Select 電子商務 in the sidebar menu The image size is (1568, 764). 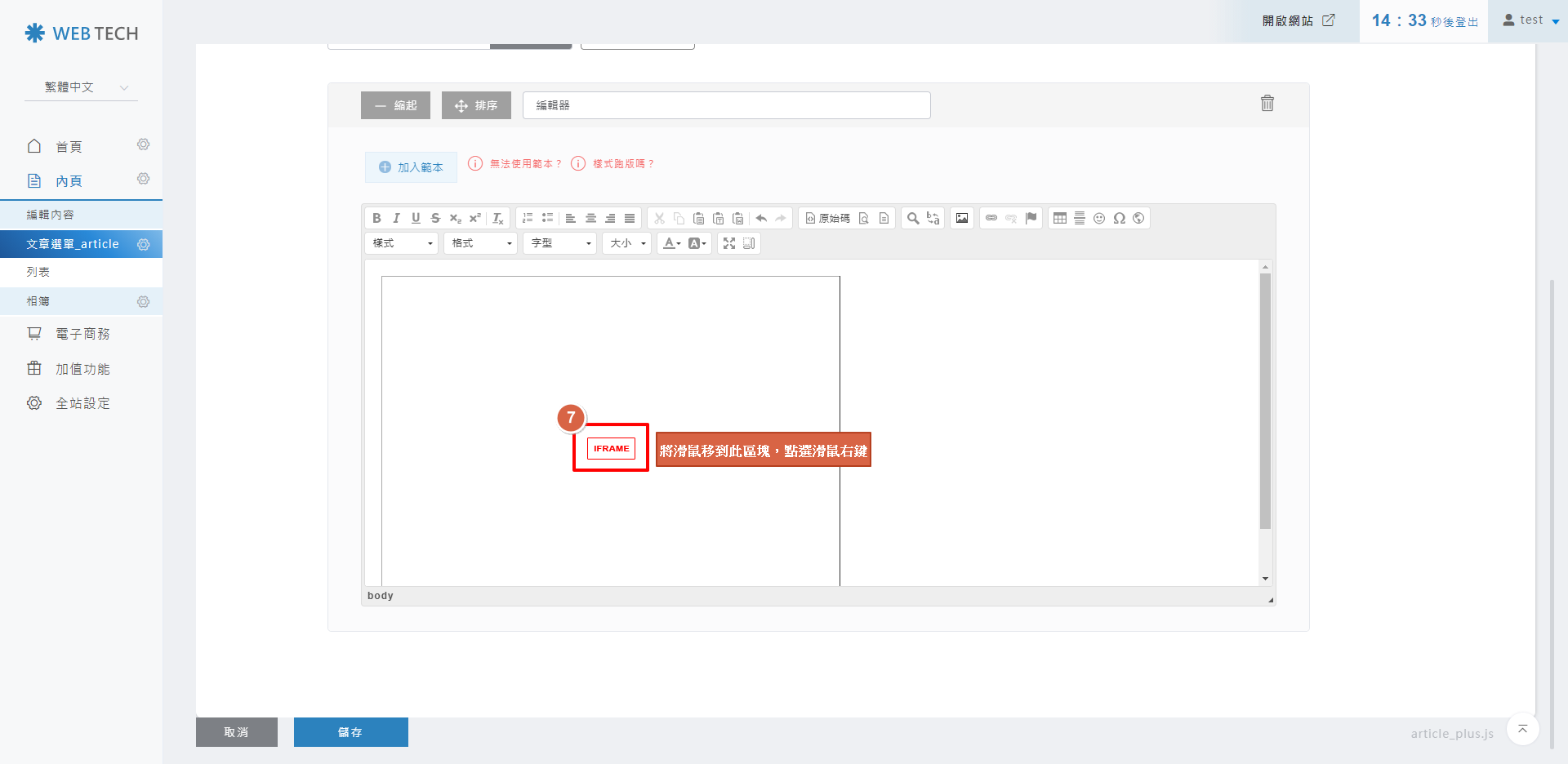[82, 334]
